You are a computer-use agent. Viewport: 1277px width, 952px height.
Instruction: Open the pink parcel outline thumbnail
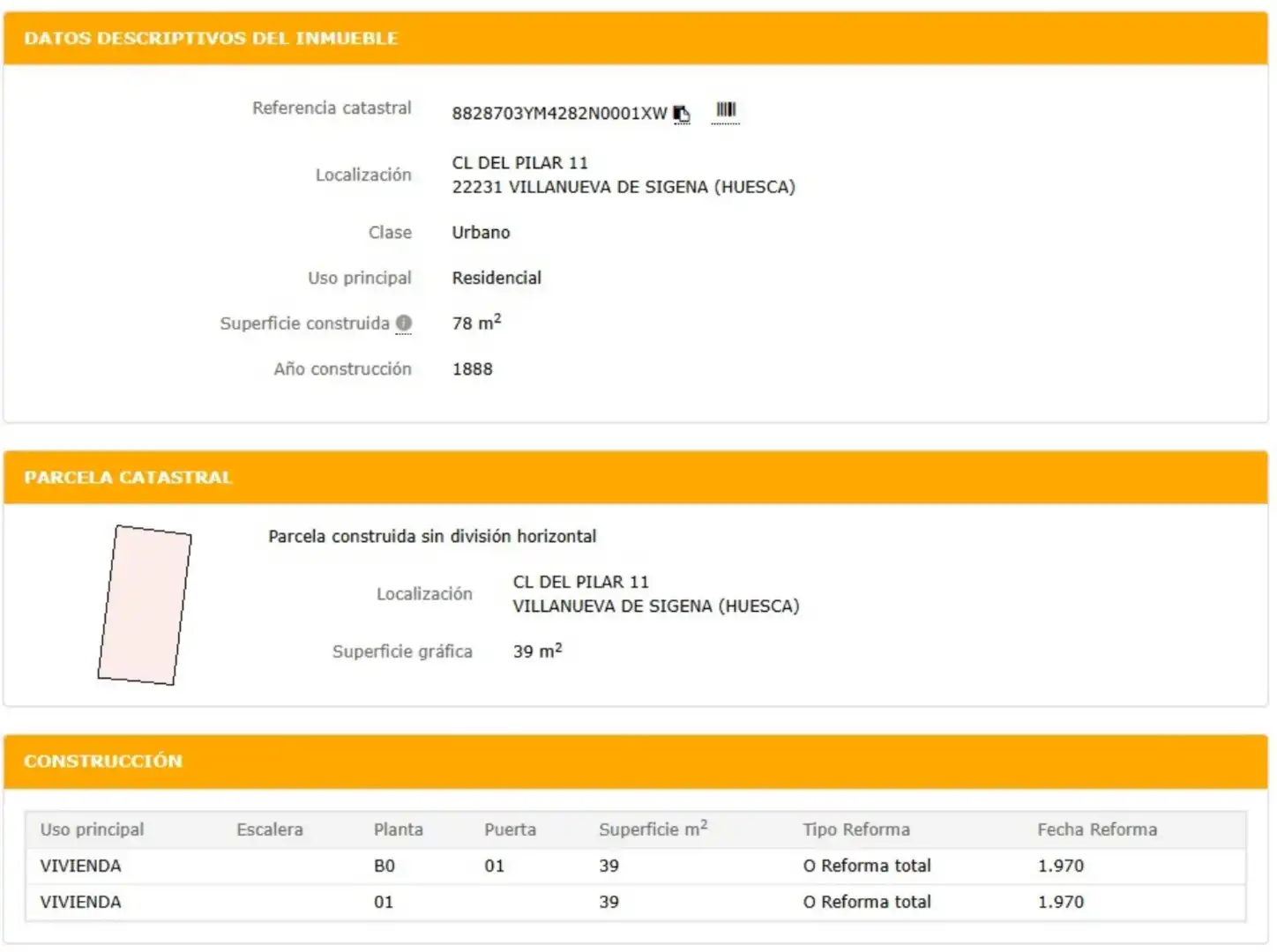coord(145,605)
